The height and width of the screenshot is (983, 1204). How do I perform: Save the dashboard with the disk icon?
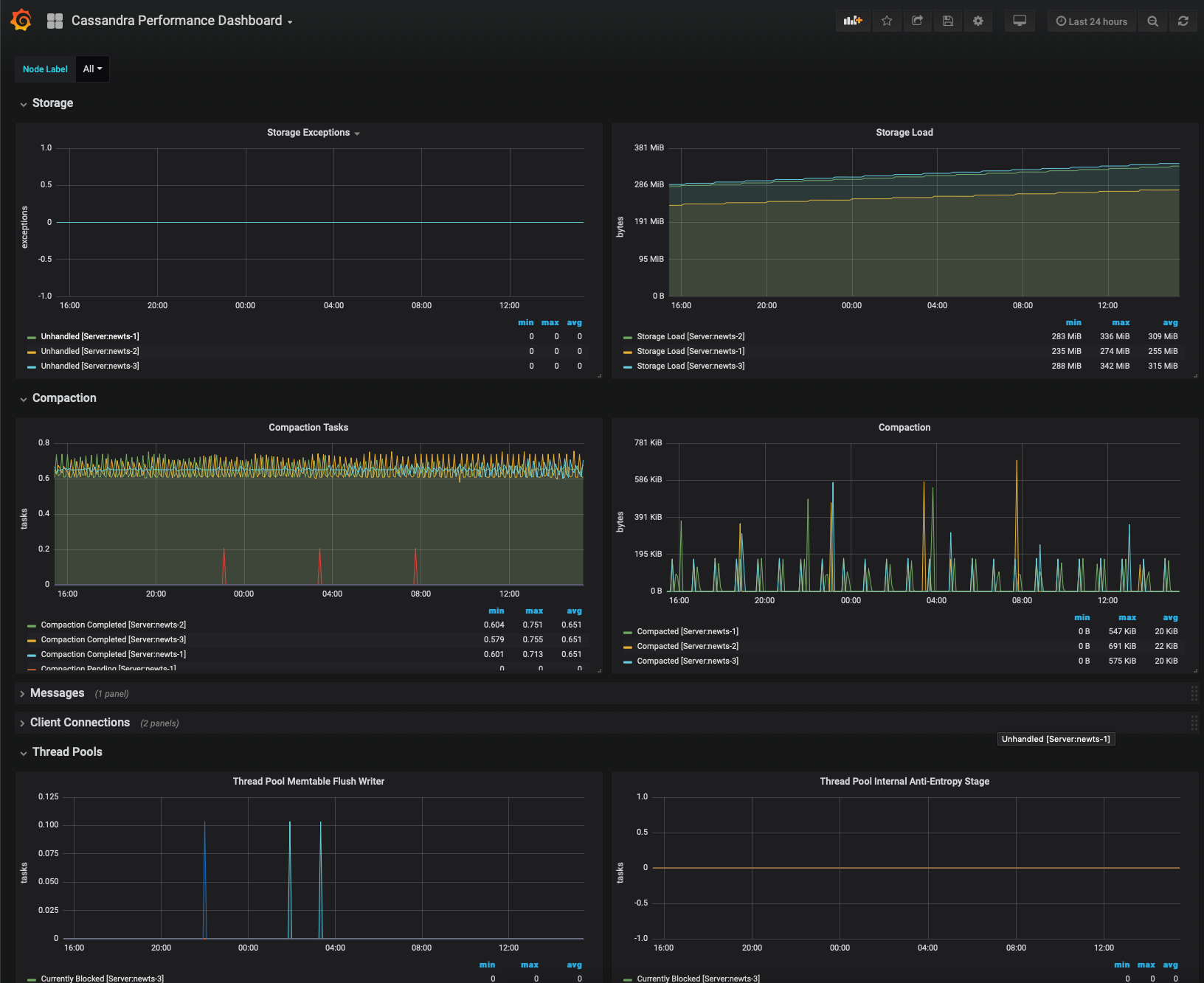[x=948, y=21]
